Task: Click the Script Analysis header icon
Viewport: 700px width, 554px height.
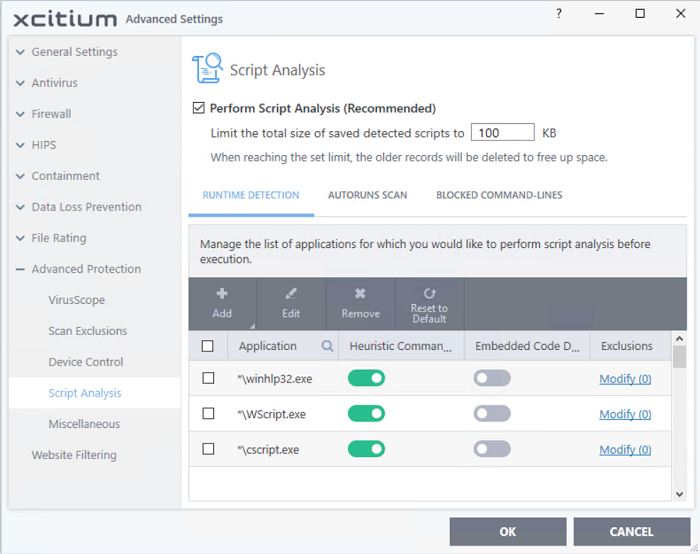Action: click(207, 68)
